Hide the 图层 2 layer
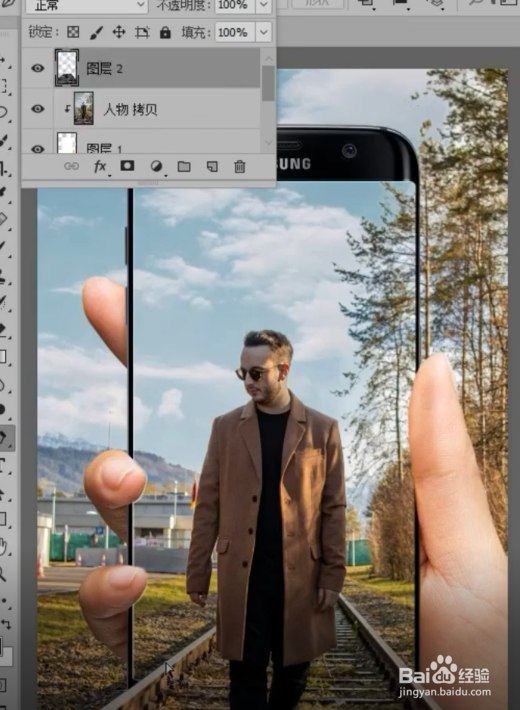Image resolution: width=520 pixels, height=710 pixels. click(38, 68)
